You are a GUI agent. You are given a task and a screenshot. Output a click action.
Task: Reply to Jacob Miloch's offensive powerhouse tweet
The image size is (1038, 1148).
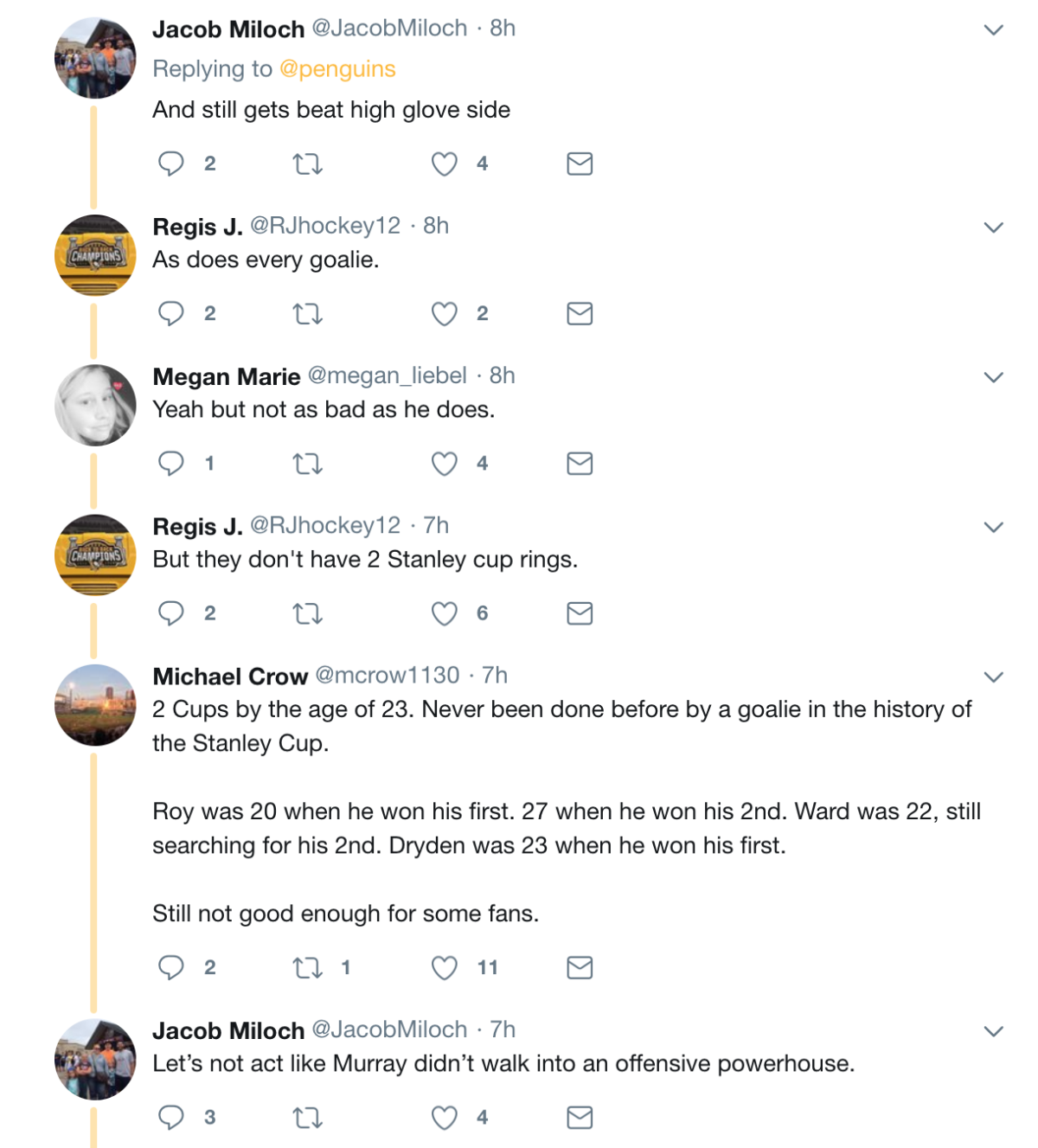click(x=171, y=1117)
